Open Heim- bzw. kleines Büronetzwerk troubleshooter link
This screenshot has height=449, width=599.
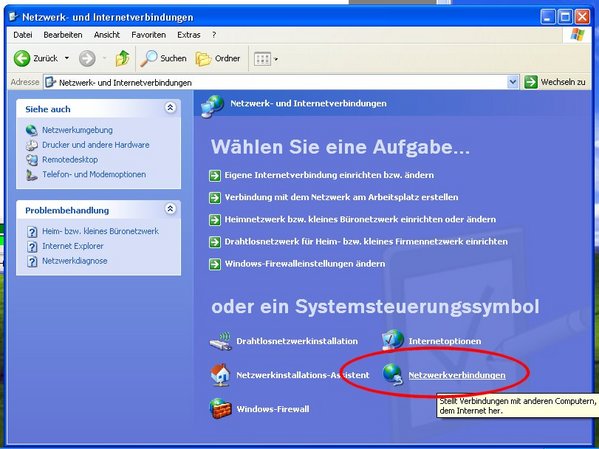(x=100, y=231)
